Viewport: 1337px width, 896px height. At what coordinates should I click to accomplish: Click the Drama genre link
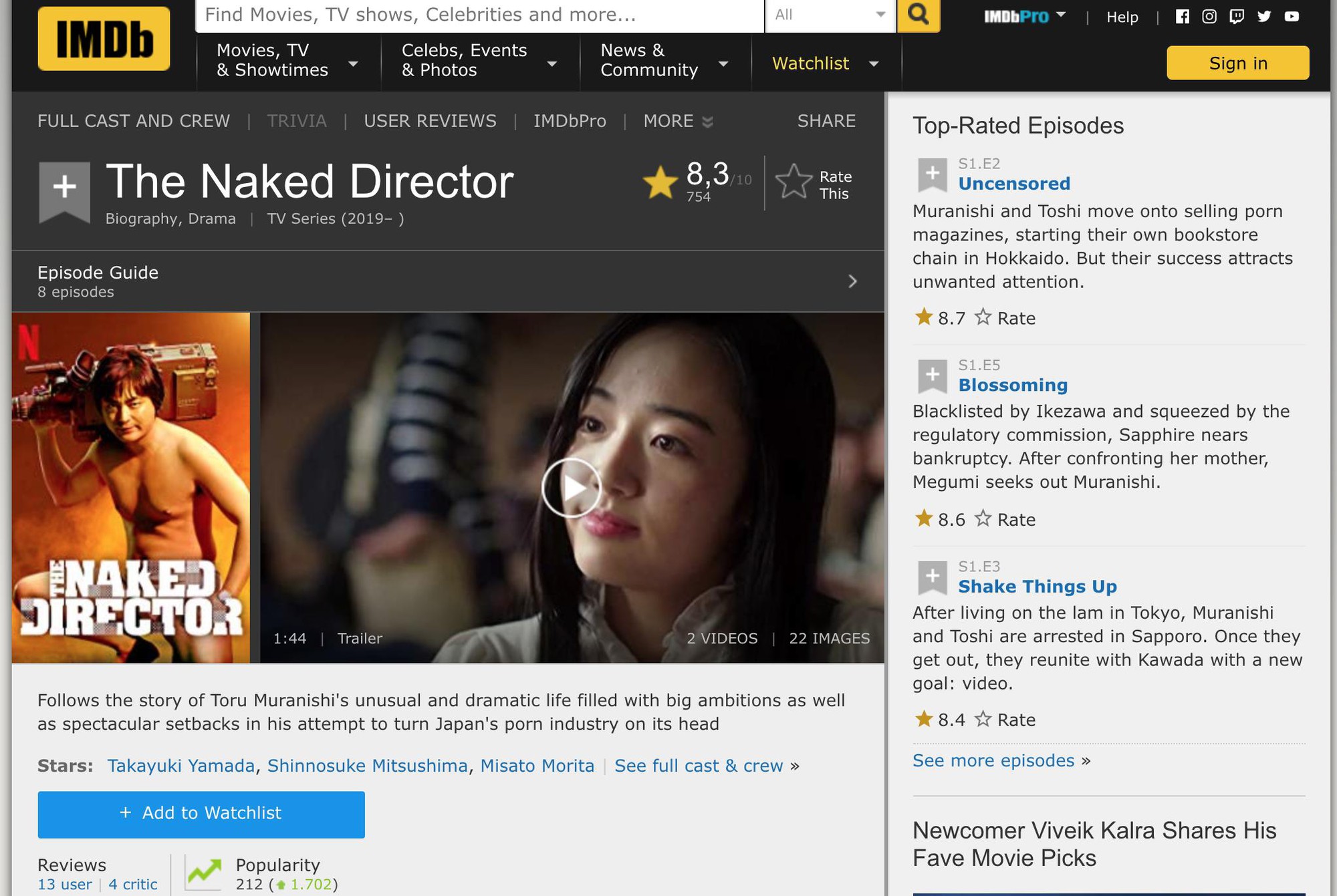(x=212, y=218)
